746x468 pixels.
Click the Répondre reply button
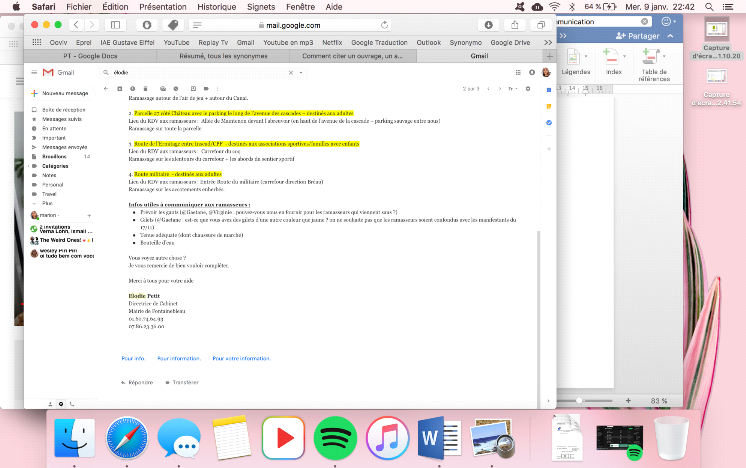tap(137, 382)
